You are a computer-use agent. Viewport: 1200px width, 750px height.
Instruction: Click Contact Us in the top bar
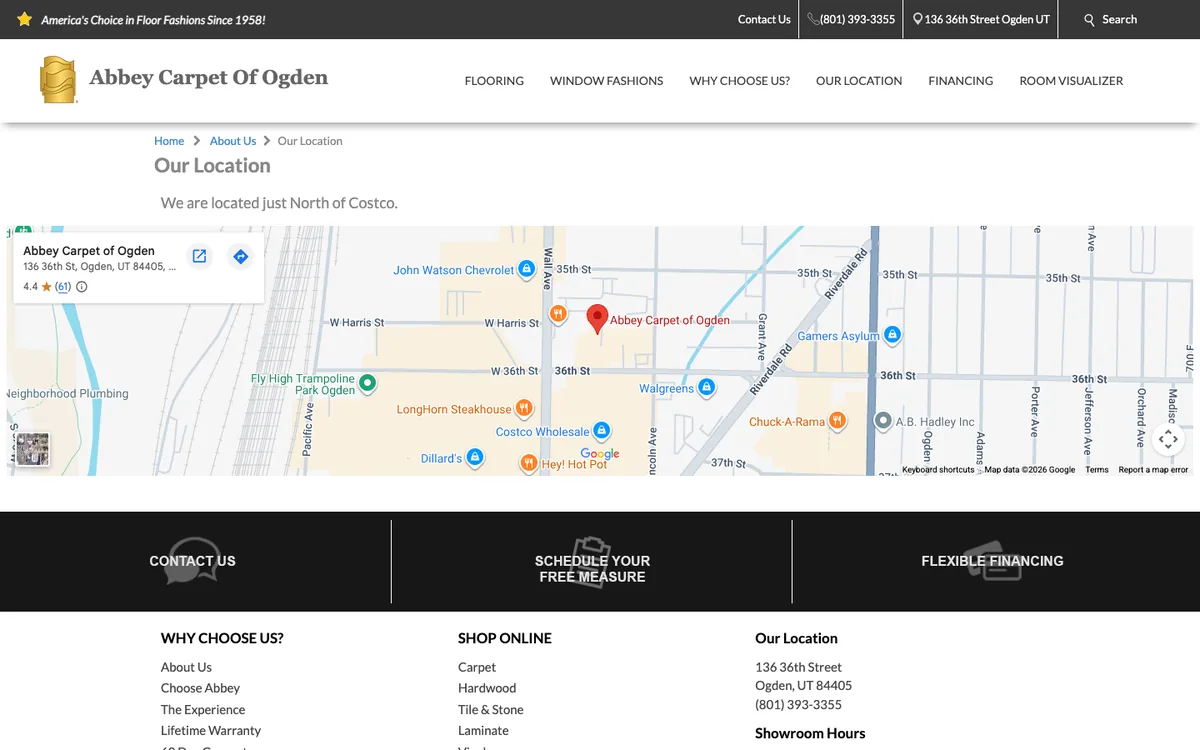[764, 19]
